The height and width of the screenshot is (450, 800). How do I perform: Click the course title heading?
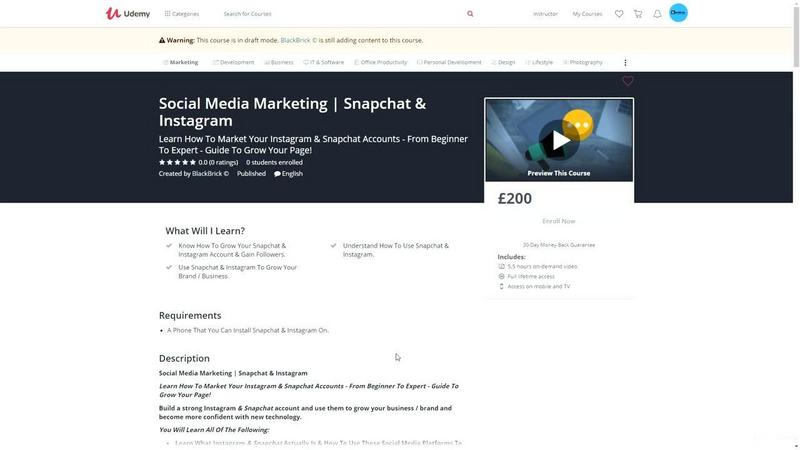[292, 112]
